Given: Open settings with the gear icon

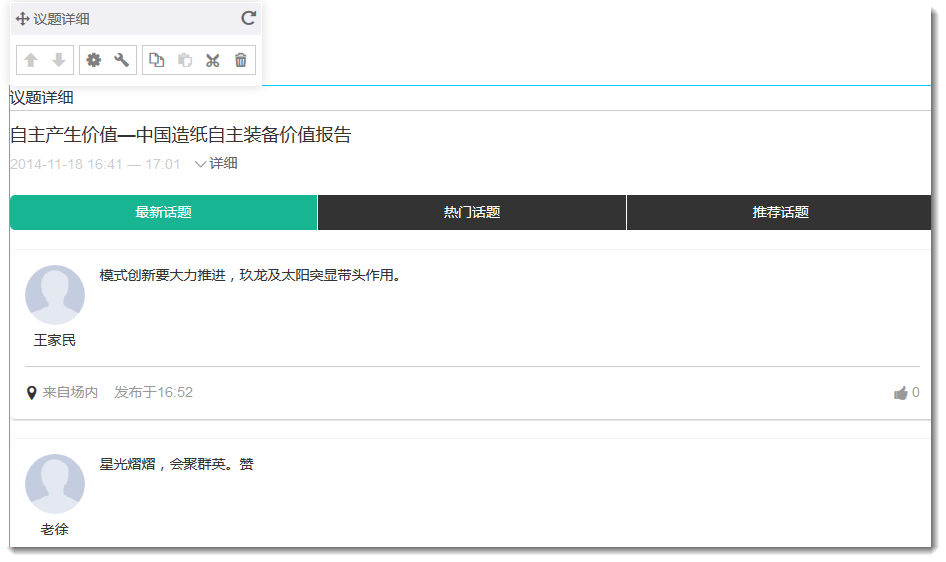Looking at the screenshot, I should tap(94, 60).
